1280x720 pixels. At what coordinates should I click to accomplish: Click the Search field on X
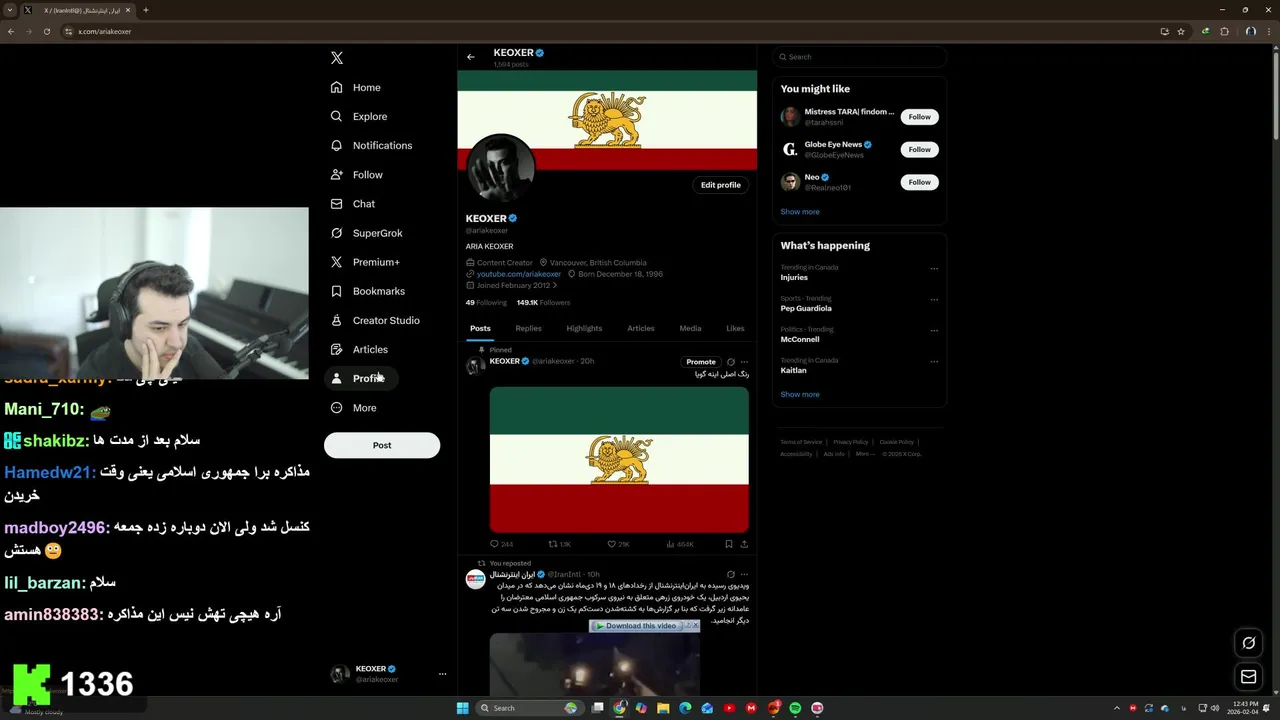pos(859,57)
